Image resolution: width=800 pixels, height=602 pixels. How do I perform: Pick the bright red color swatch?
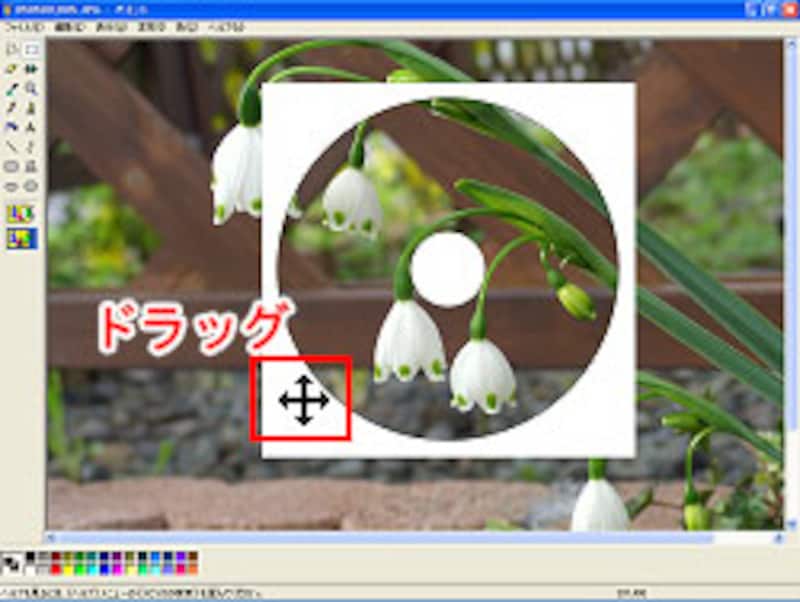pos(56,570)
